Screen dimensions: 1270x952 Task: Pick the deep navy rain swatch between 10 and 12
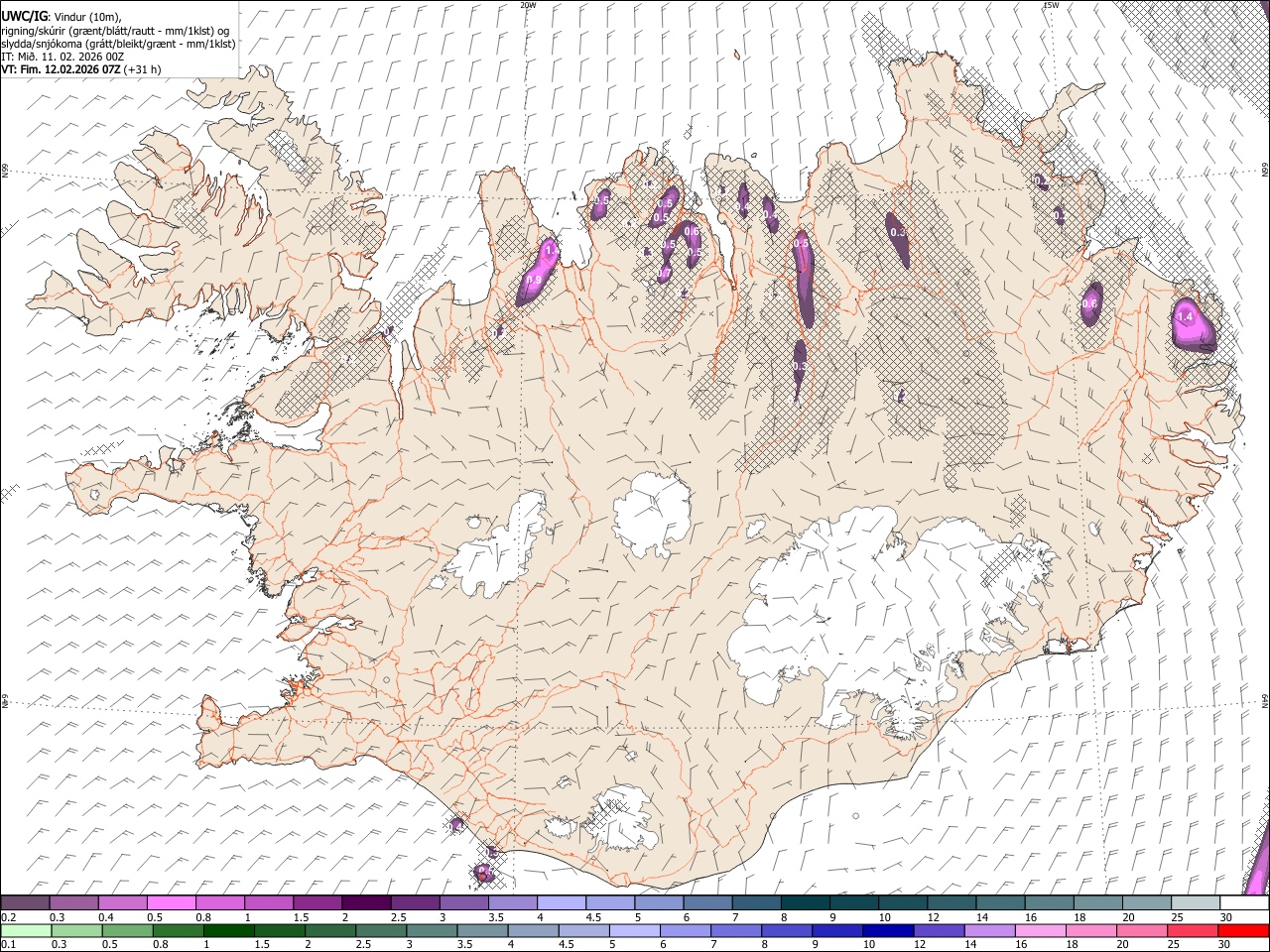[887, 930]
